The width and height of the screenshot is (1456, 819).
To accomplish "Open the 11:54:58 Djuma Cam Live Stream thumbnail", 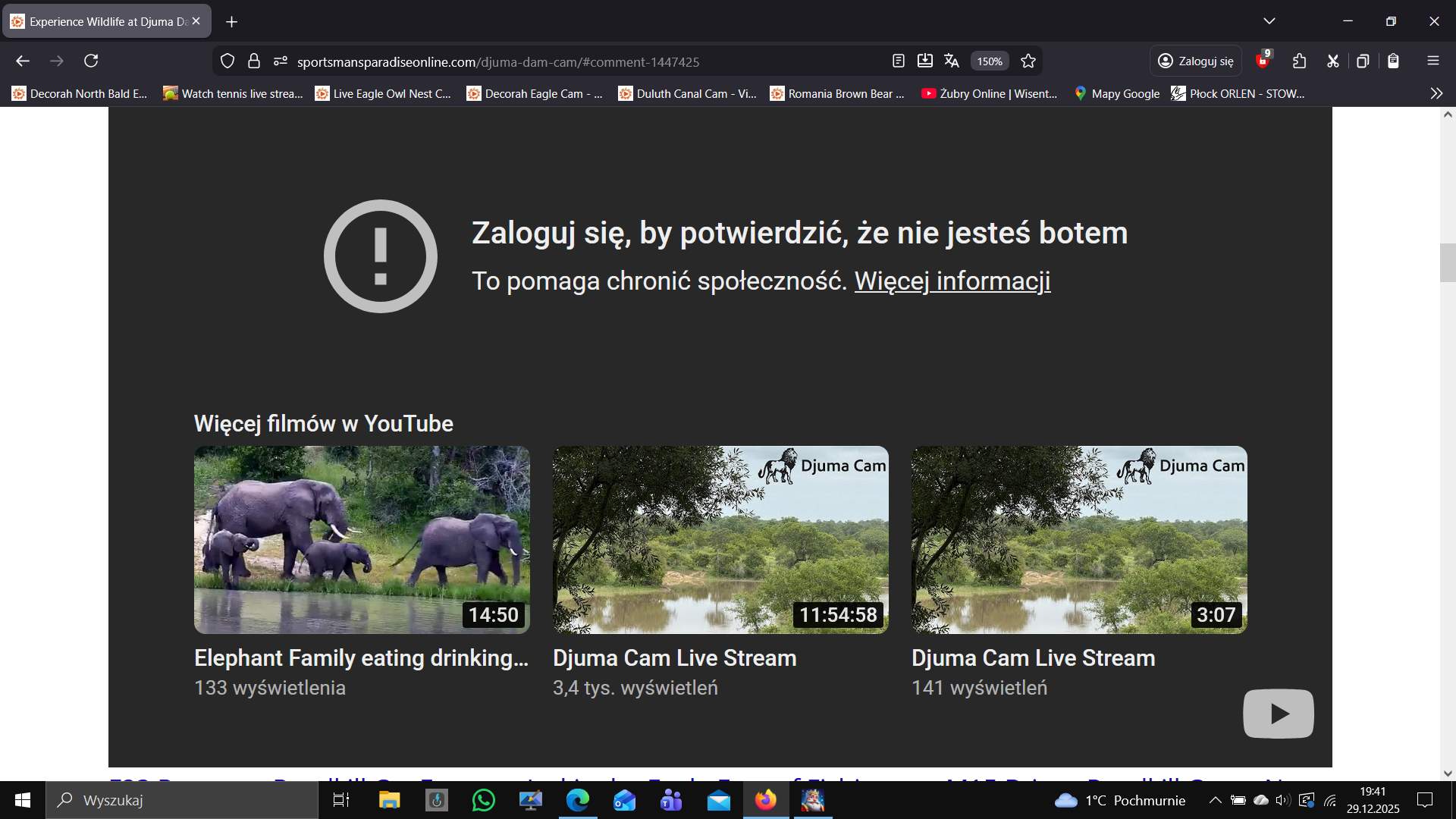I will 720,539.
